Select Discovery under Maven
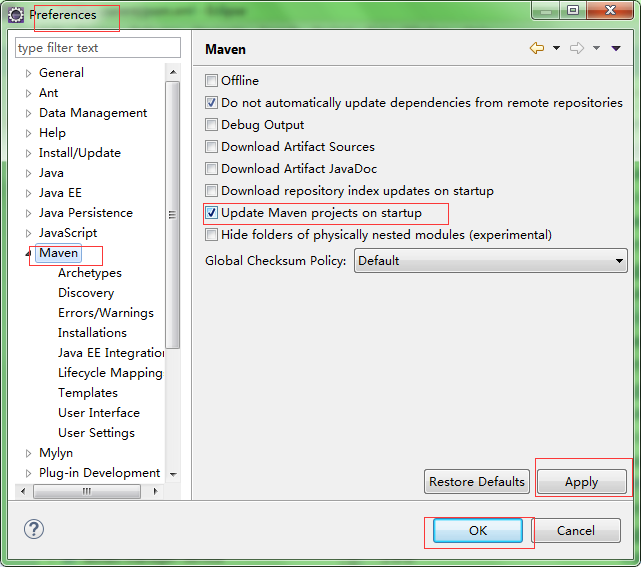The image size is (641, 567). click(86, 293)
